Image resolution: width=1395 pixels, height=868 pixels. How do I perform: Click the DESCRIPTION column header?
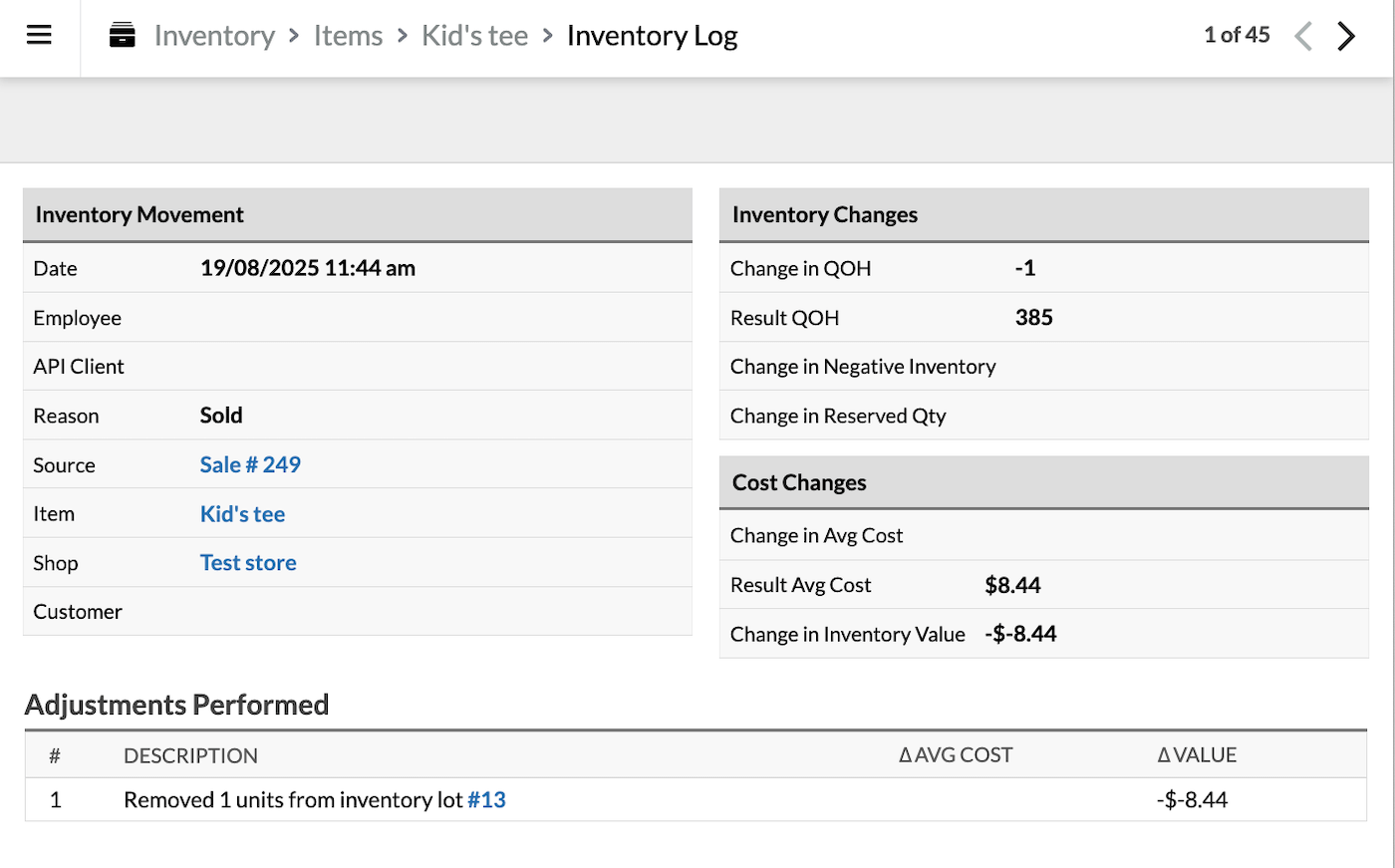click(190, 756)
